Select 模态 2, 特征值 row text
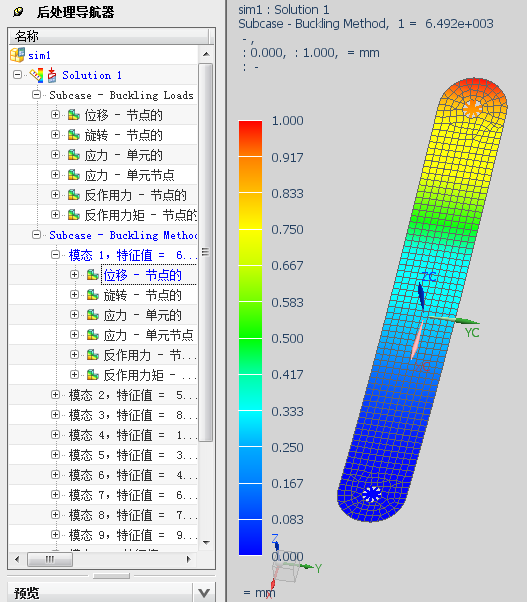 [x=133, y=395]
